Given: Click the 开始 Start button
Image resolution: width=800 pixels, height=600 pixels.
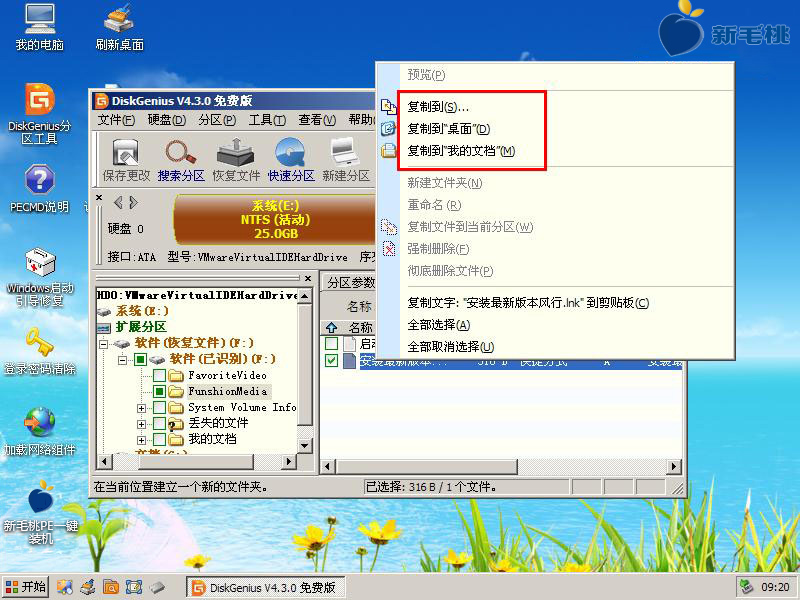Looking at the screenshot, I should (26, 587).
